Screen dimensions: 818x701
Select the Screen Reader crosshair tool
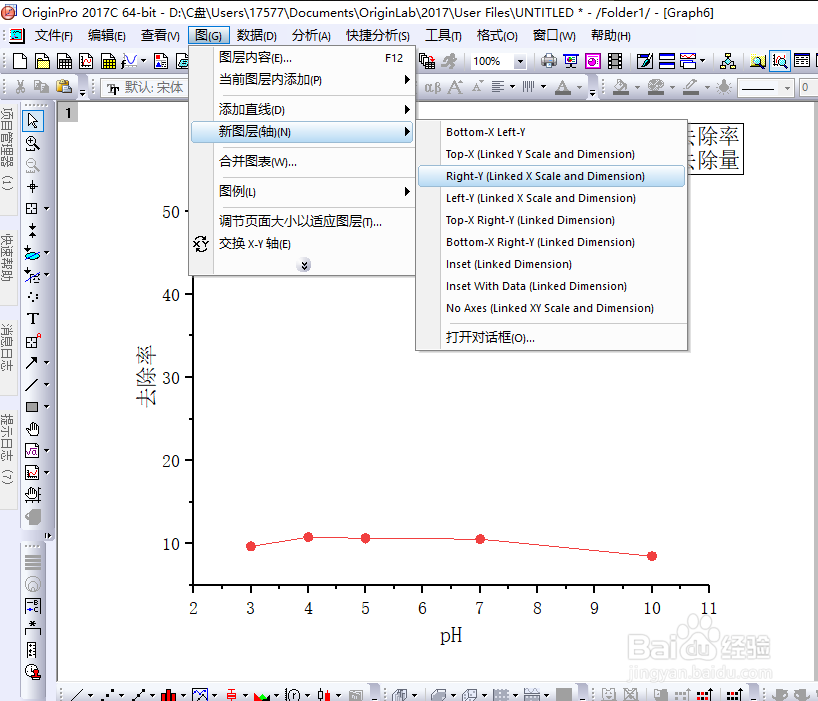(x=32, y=187)
